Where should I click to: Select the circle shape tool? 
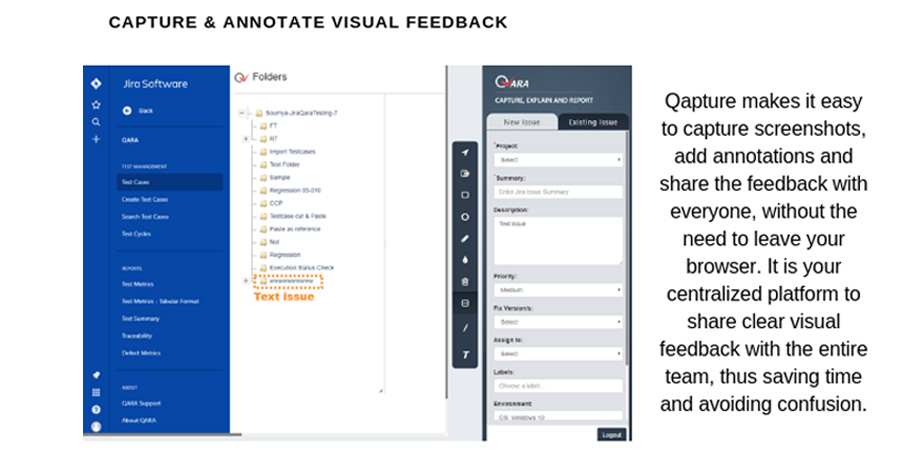[x=465, y=217]
